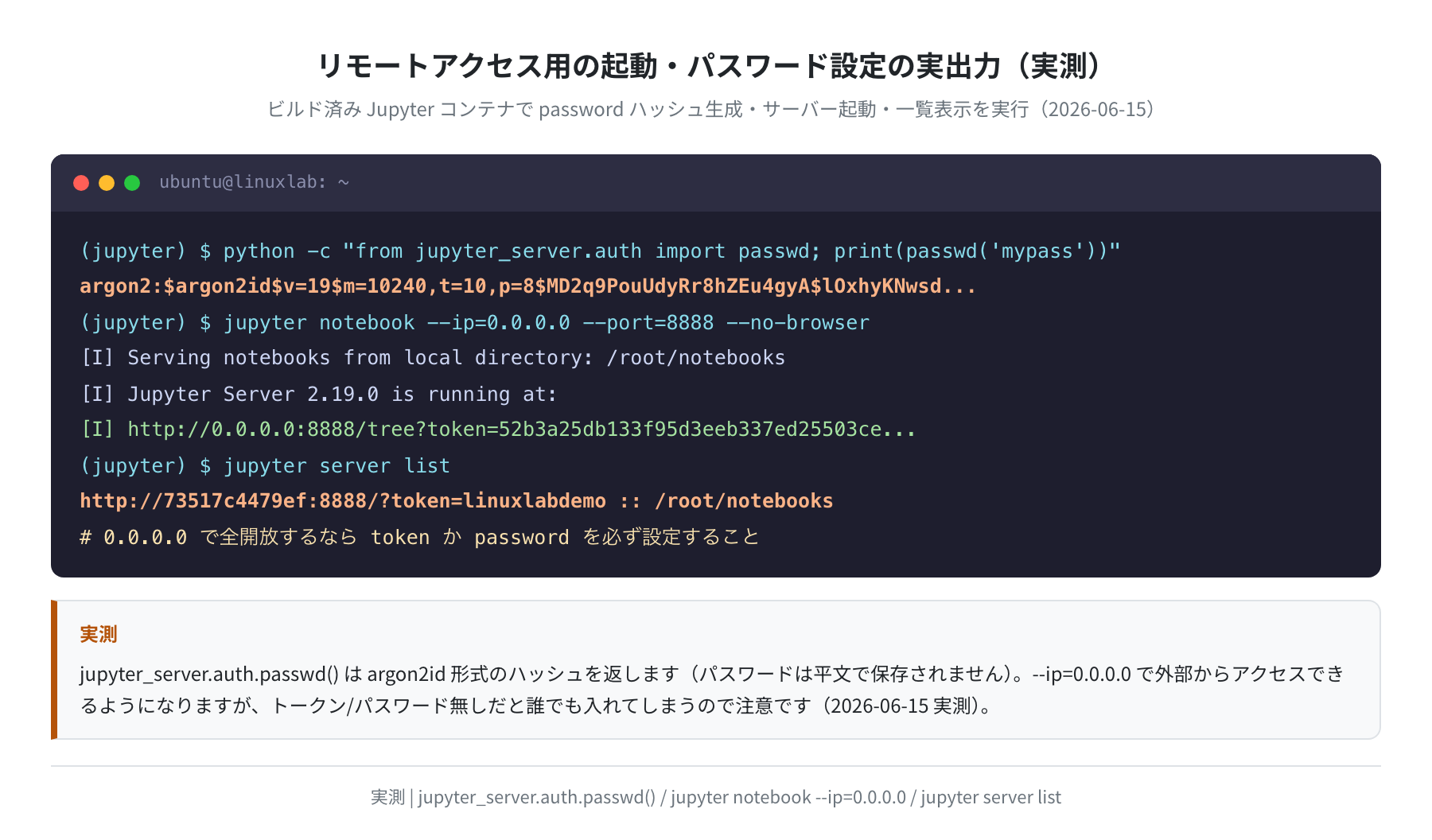This screenshot has height=840, width=1432.
Task: Click the http://73517c4479ef:8888 token URL line
Action: (x=457, y=501)
